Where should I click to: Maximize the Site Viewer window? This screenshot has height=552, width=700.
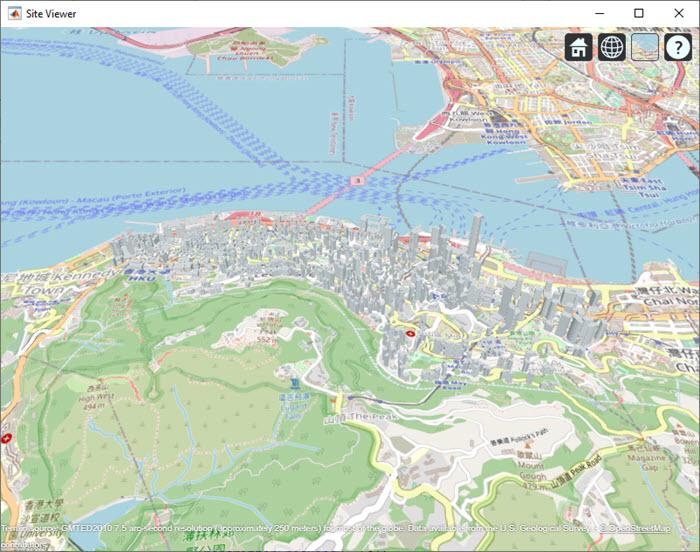point(639,13)
